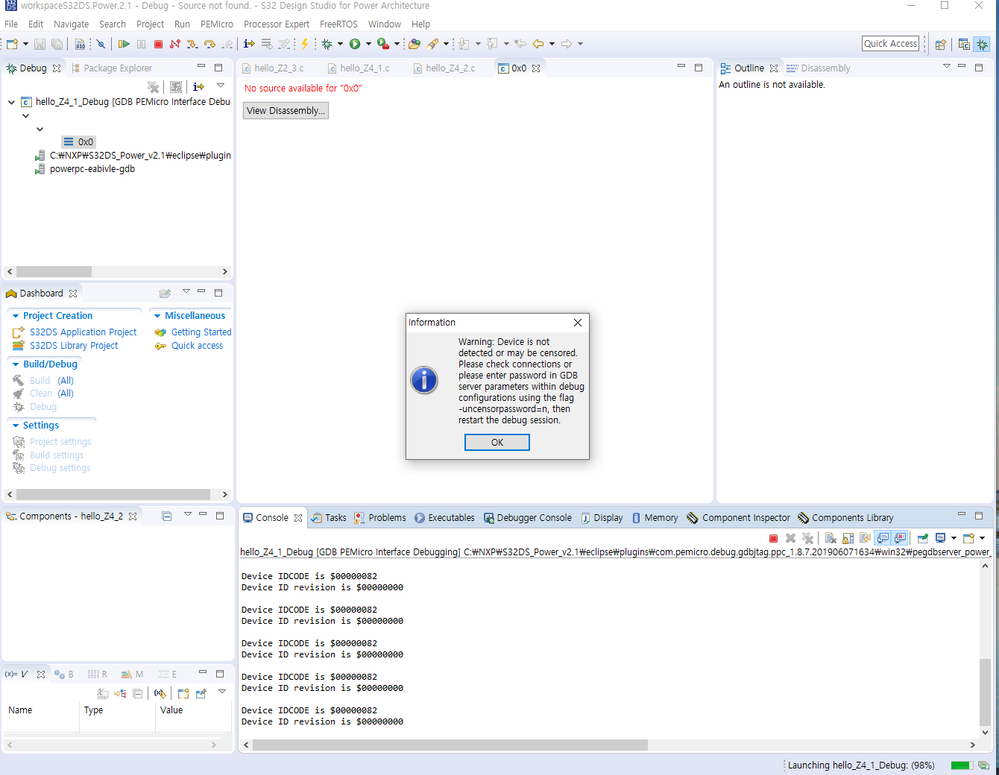Switch to the Disassembly tab
The width and height of the screenshot is (999, 775).
pyautogui.click(x=819, y=68)
